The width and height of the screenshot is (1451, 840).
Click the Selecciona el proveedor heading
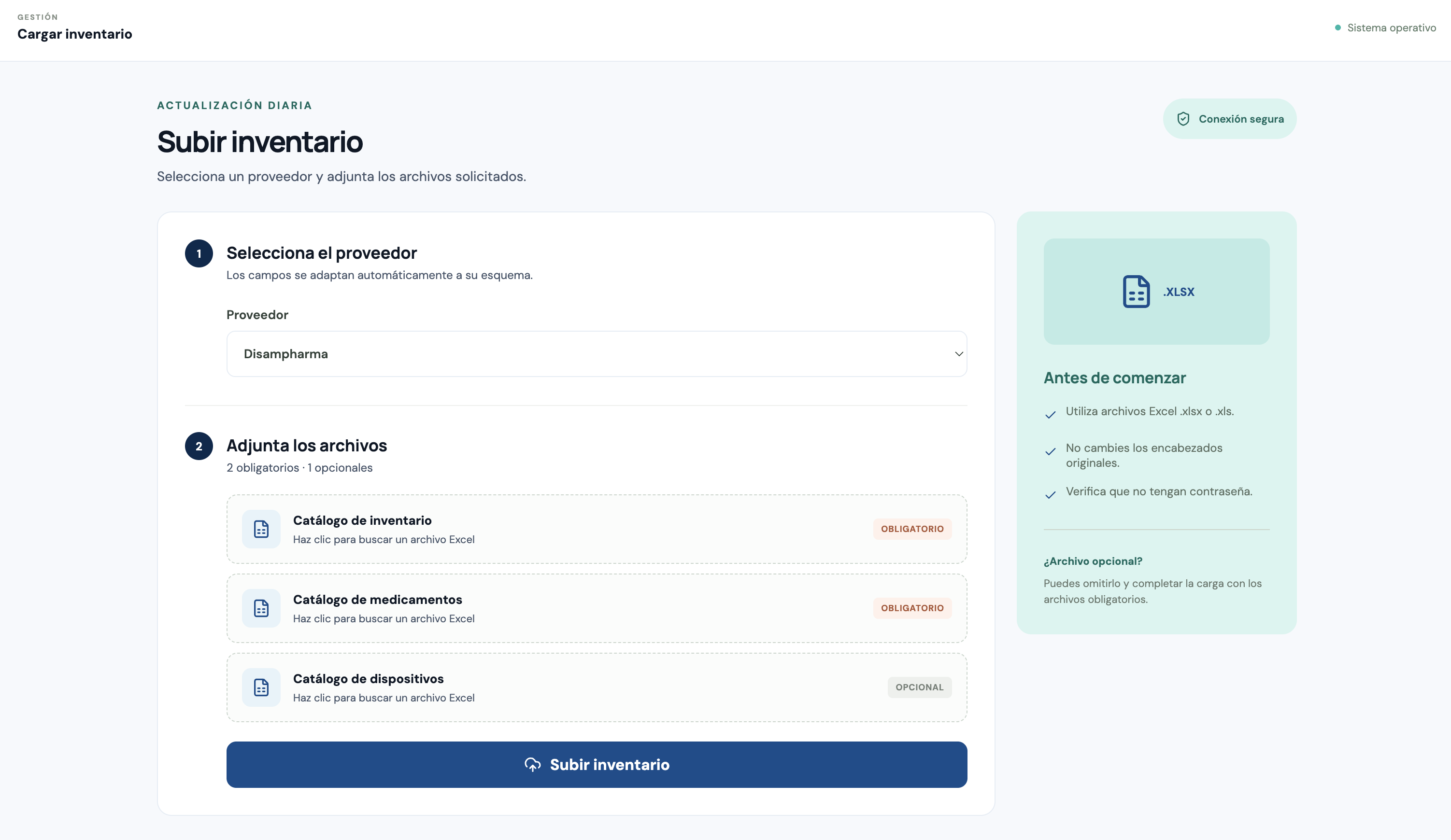[x=321, y=253]
